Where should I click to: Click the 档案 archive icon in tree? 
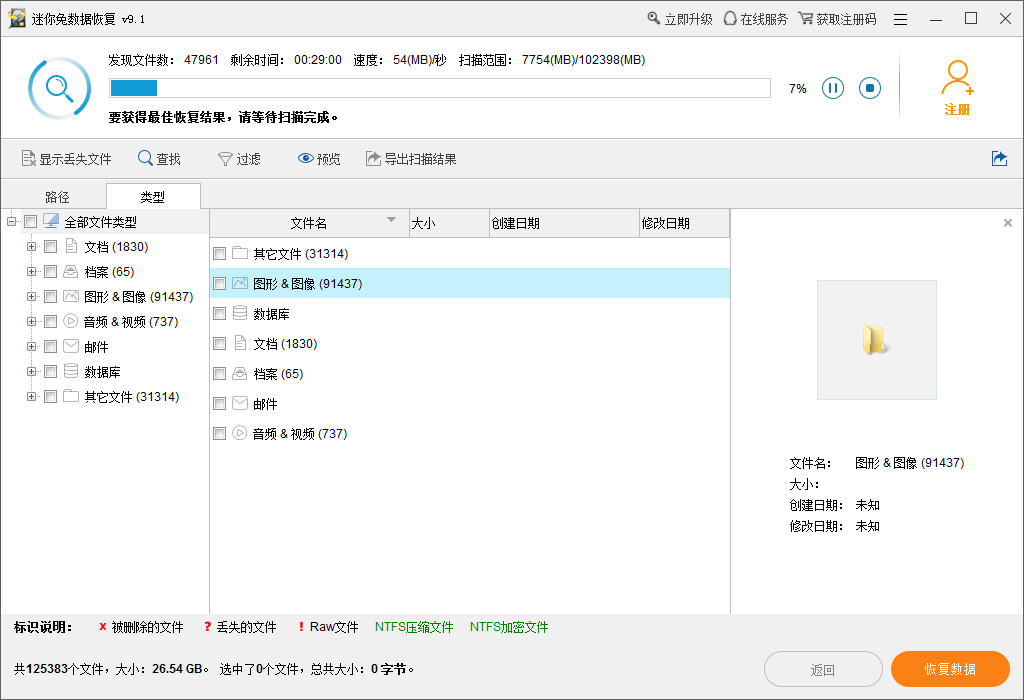coord(71,271)
